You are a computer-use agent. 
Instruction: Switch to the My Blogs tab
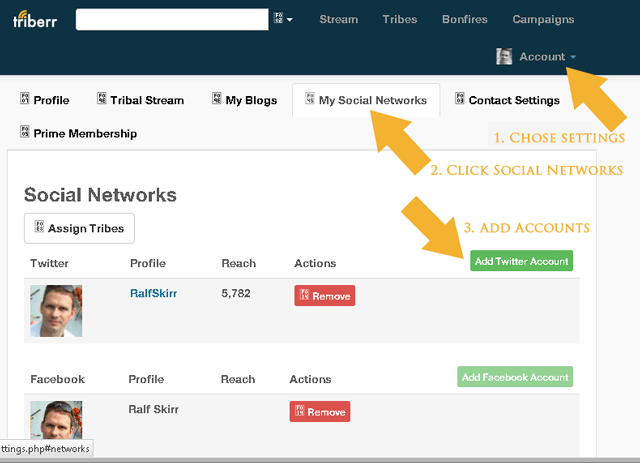244,100
